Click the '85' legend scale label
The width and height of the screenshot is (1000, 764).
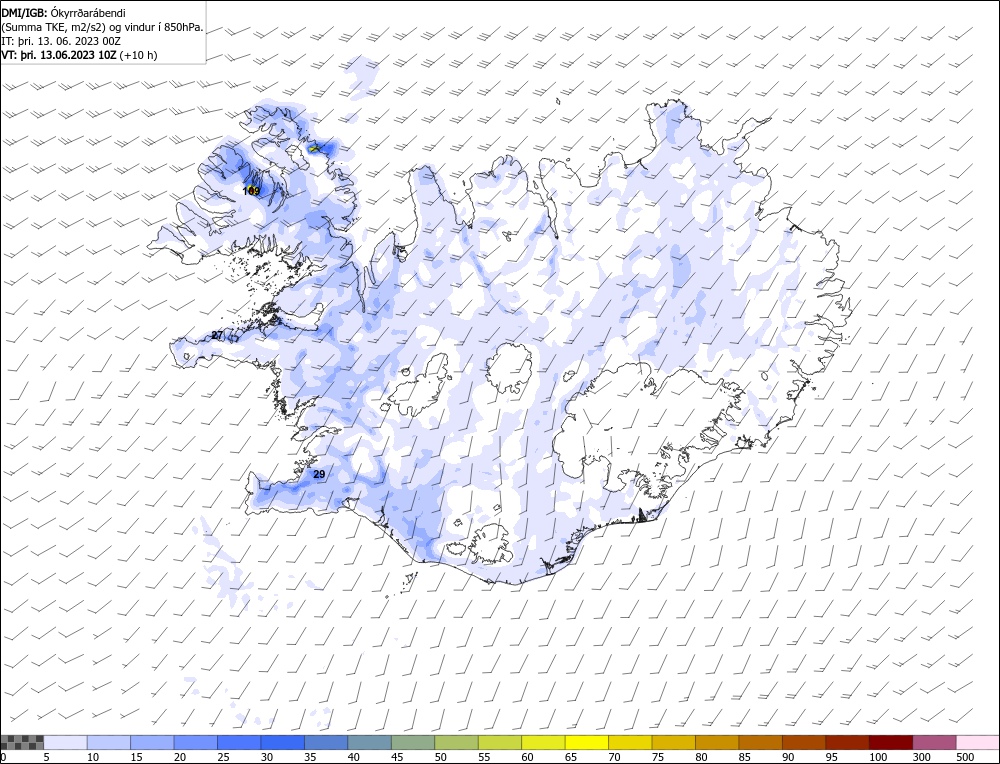744,757
